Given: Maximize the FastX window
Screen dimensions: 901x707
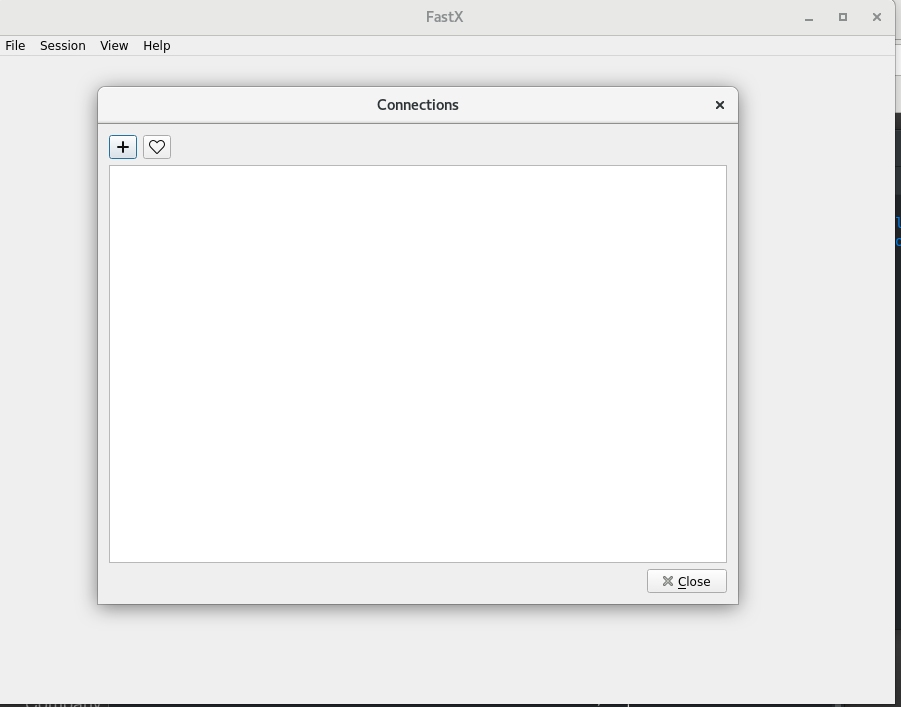Looking at the screenshot, I should [x=843, y=17].
